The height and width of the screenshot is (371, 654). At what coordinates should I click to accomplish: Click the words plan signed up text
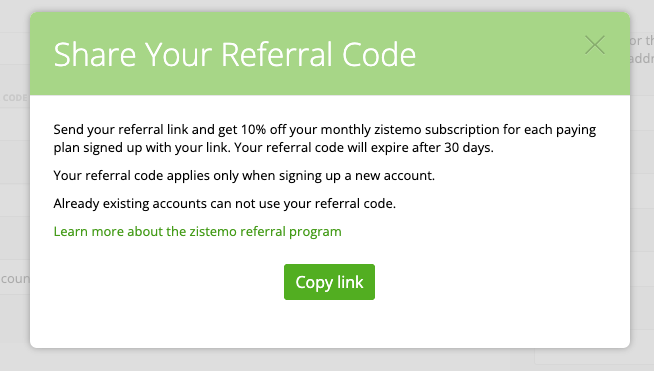(98, 148)
